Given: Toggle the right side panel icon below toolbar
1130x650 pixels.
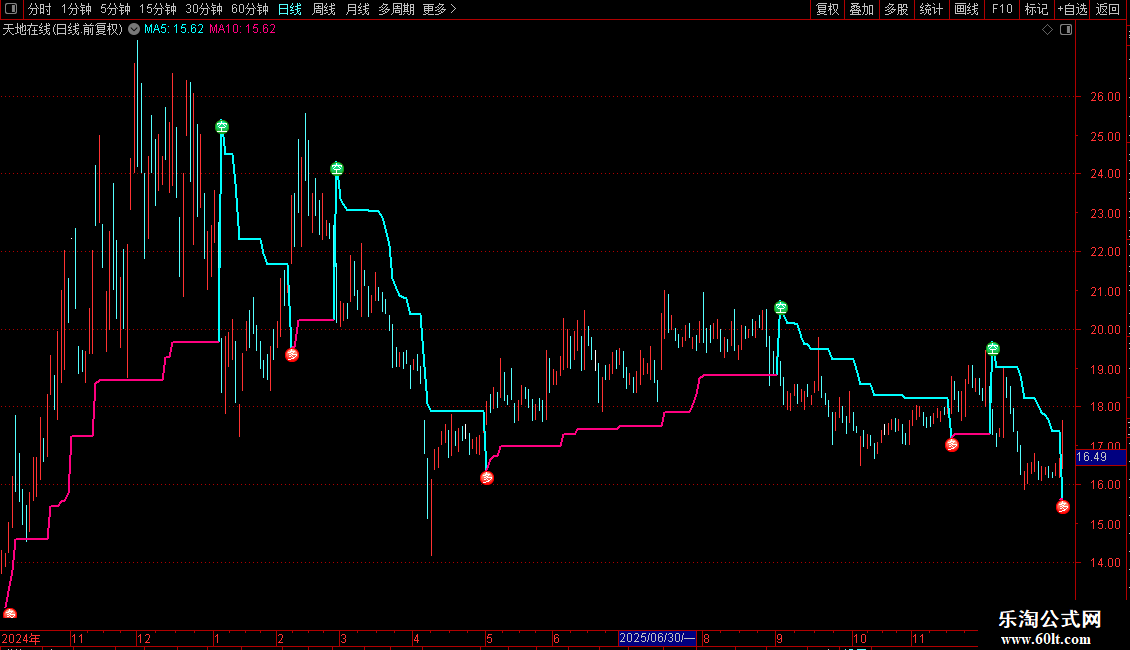Looking at the screenshot, I should pyautogui.click(x=1066, y=30).
